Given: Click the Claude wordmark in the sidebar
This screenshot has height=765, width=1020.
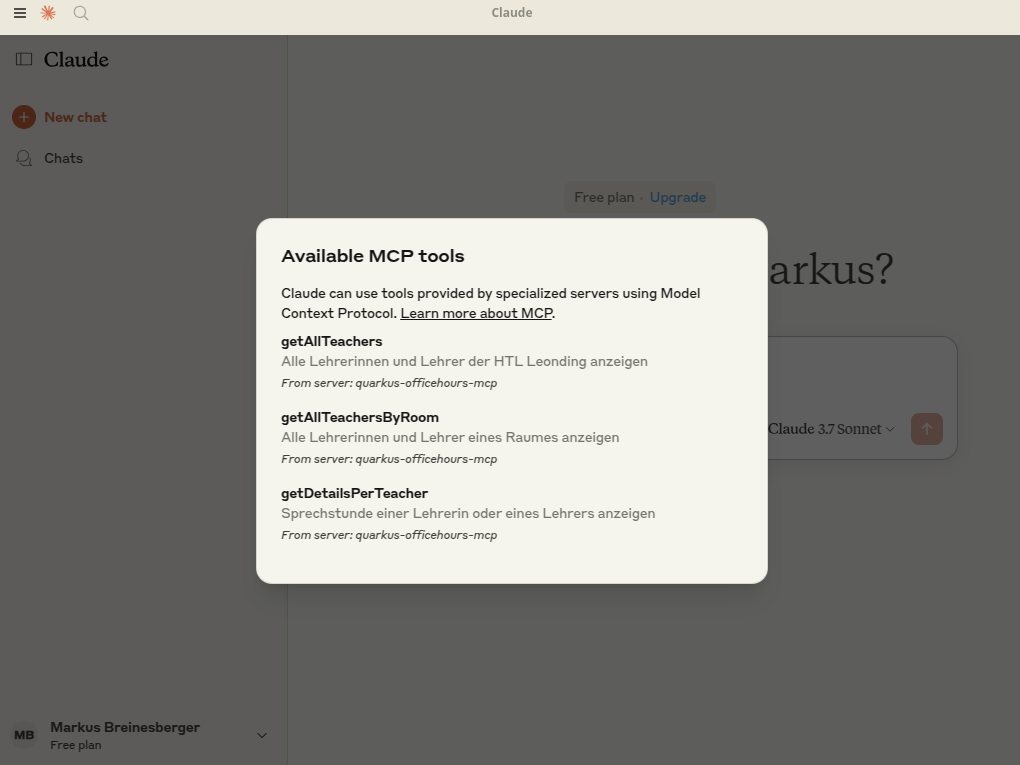Looking at the screenshot, I should pyautogui.click(x=76, y=59).
